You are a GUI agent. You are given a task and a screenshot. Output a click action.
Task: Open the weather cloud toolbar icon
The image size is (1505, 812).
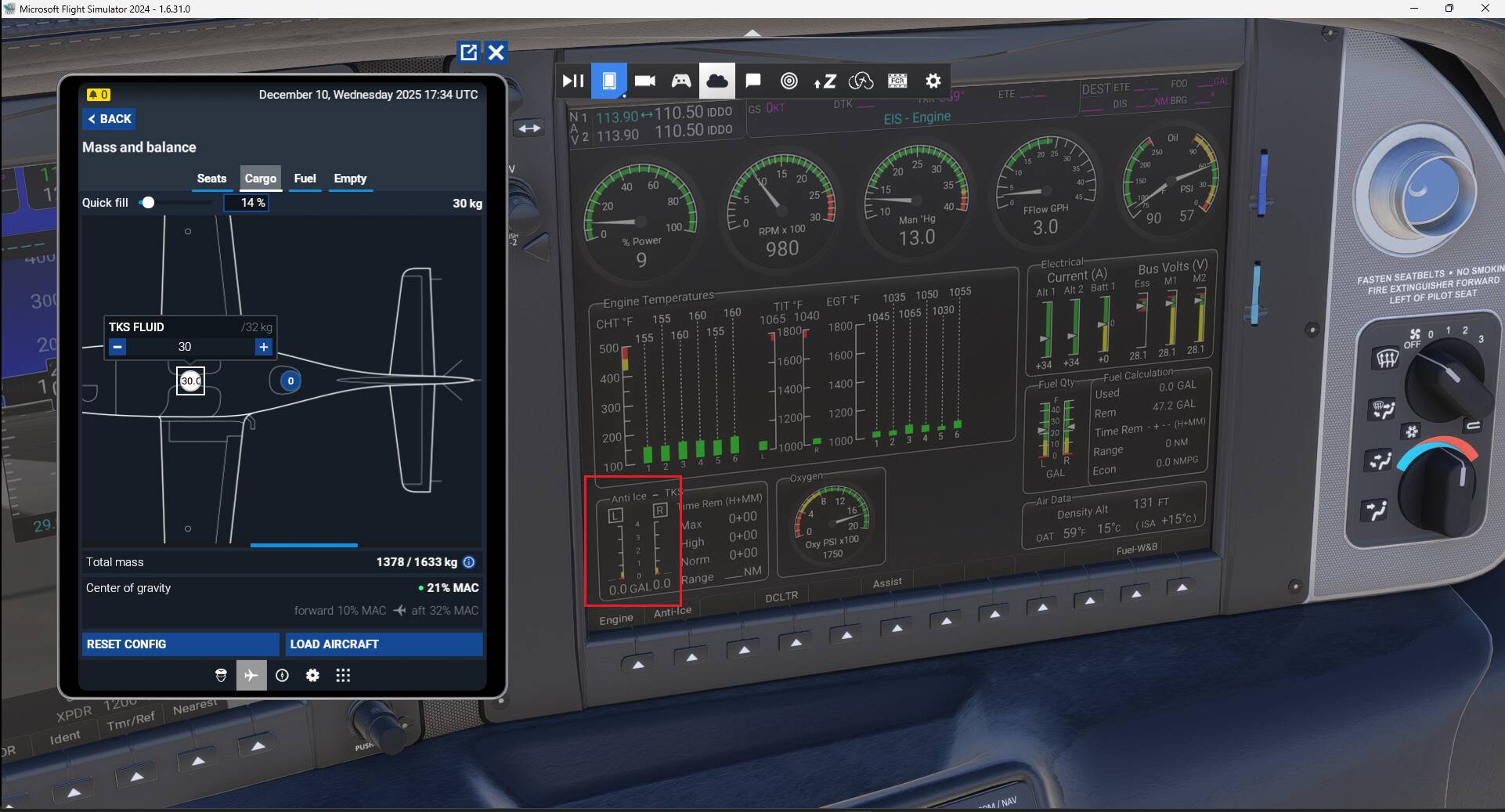(x=716, y=81)
